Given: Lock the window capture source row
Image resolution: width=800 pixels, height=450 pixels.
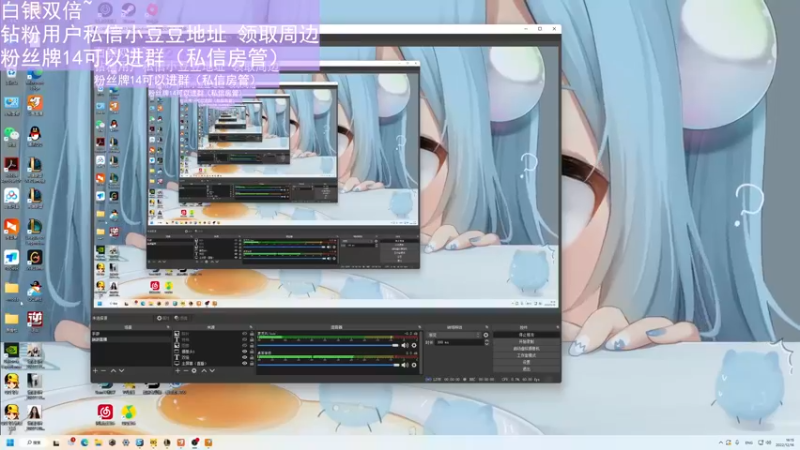Looking at the screenshot, I should coord(252,352).
